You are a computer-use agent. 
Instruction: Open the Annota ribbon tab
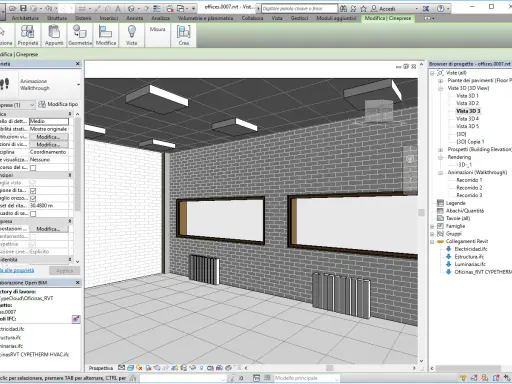[x=135, y=18]
